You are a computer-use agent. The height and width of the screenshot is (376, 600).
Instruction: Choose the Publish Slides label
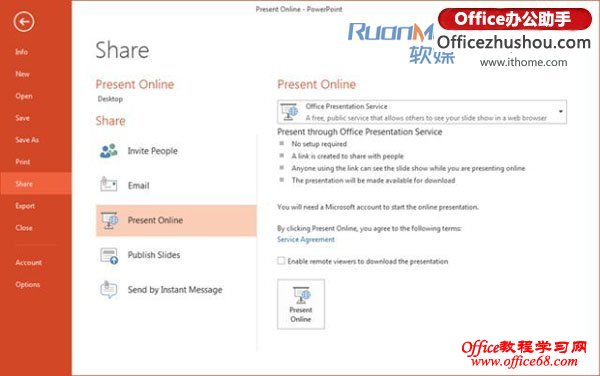pos(154,255)
